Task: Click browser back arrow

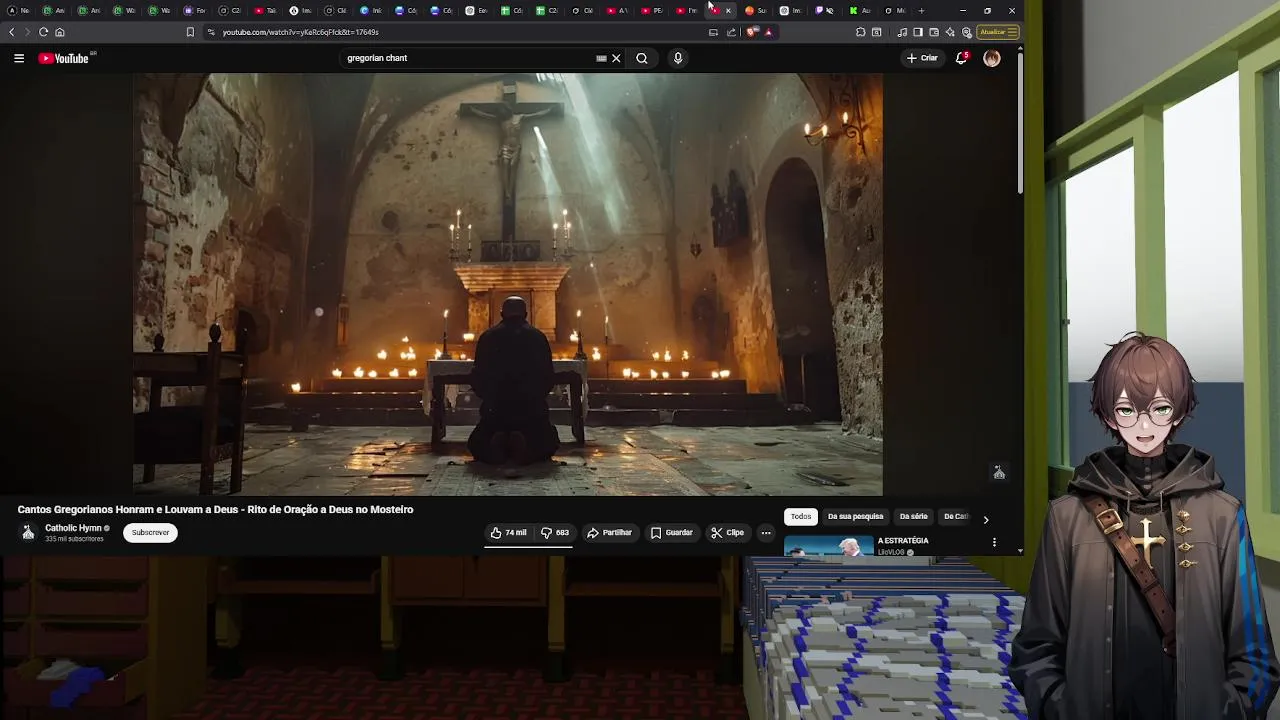Action: pyautogui.click(x=12, y=32)
